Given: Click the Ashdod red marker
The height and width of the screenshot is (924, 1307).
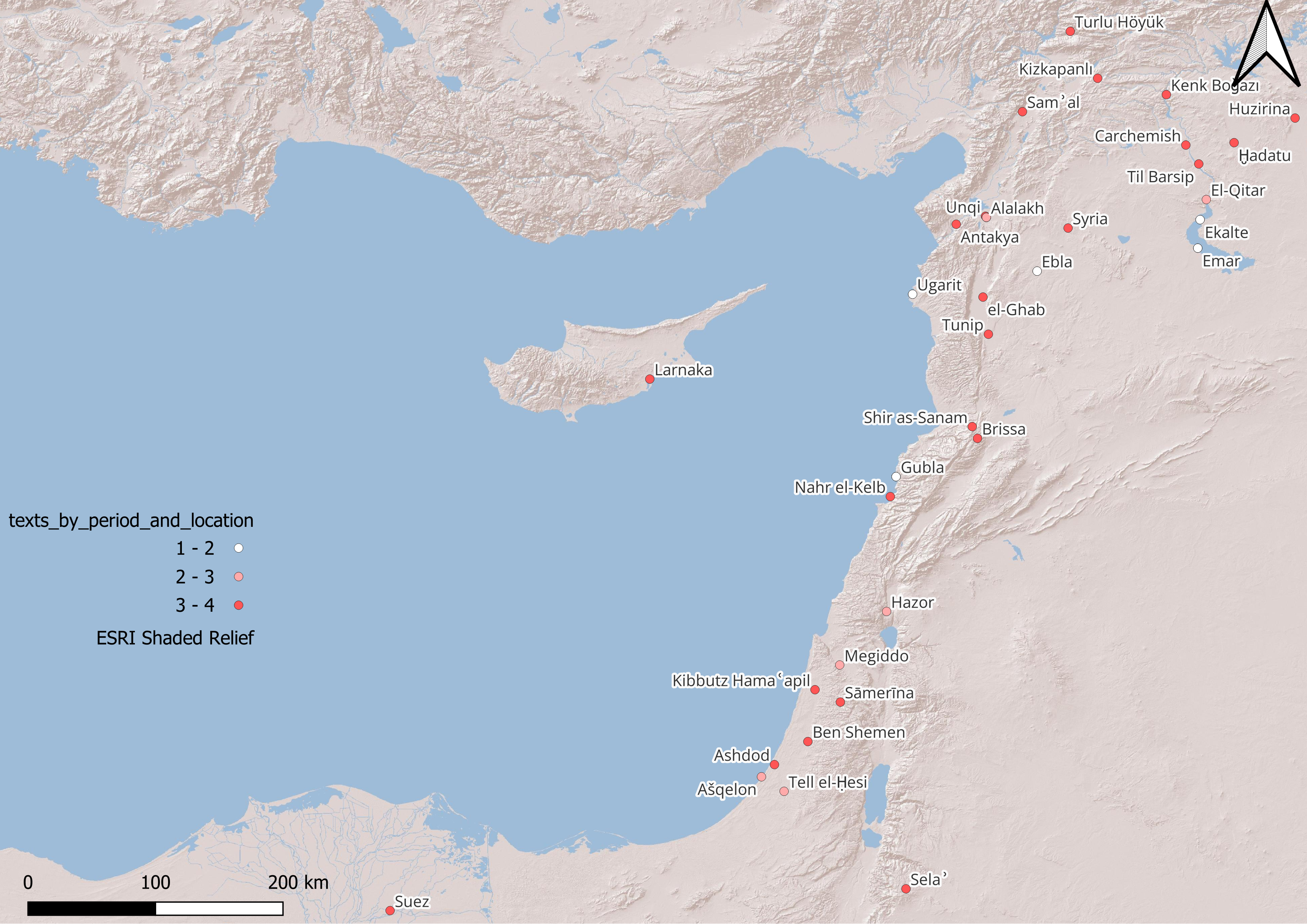Looking at the screenshot, I should 774,765.
